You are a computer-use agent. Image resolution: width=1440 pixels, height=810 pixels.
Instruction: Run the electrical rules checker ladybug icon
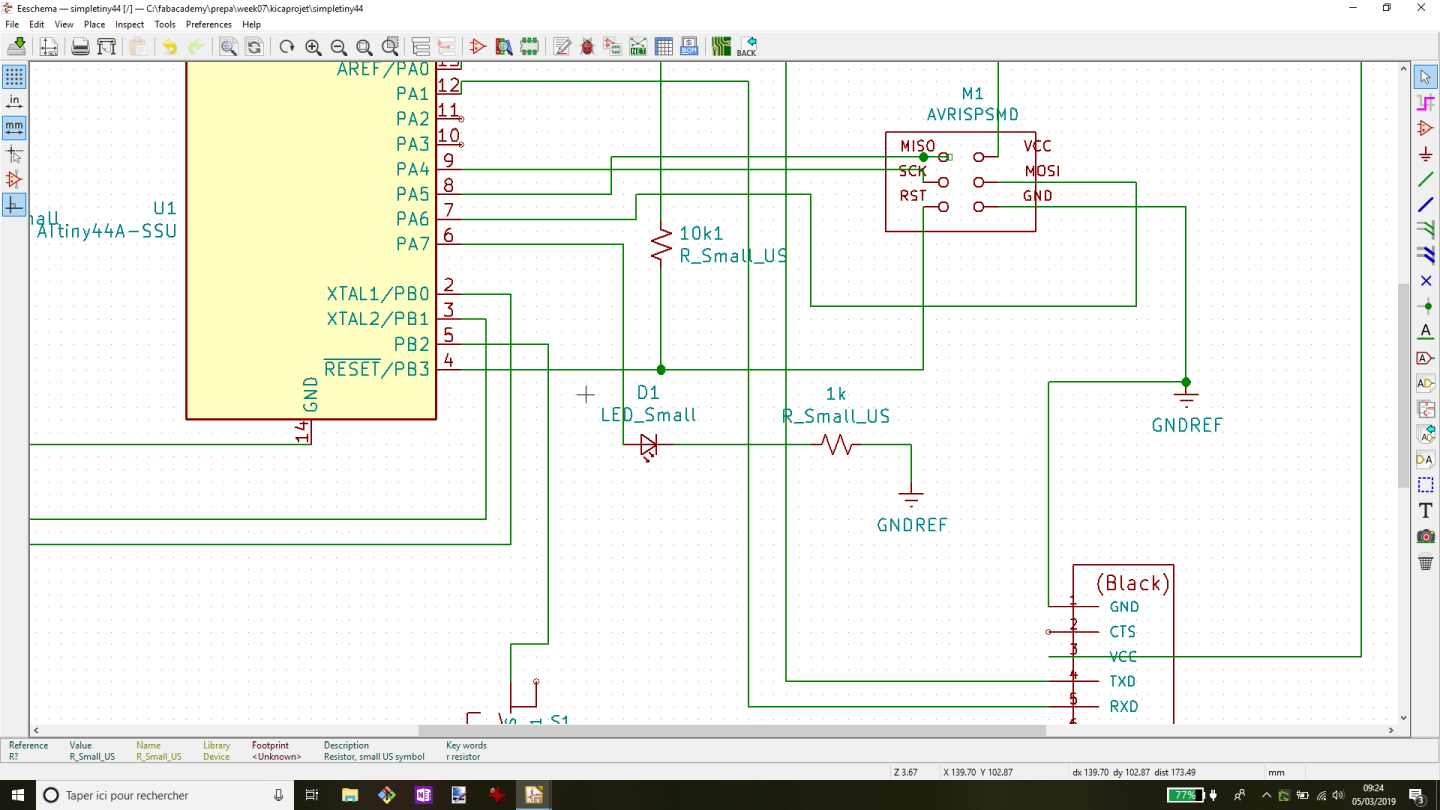tap(587, 47)
